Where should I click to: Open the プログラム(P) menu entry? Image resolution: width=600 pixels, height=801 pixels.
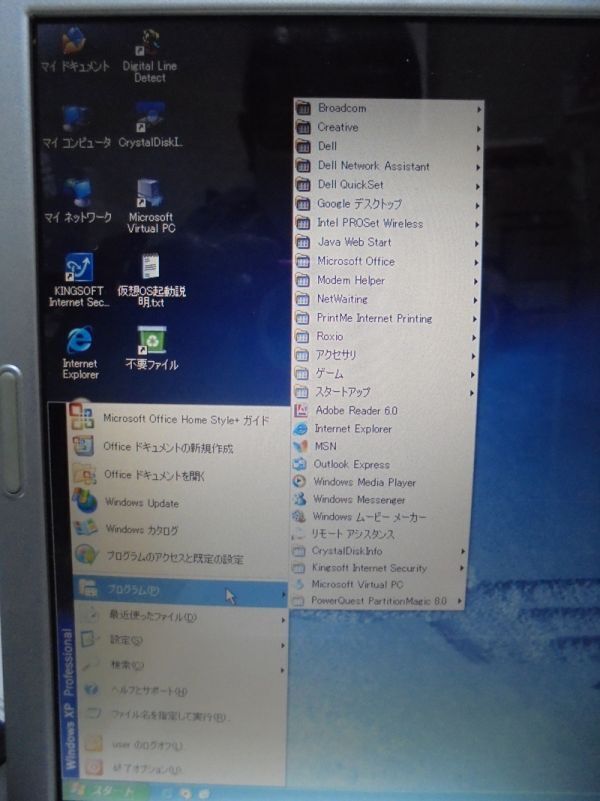(x=181, y=592)
